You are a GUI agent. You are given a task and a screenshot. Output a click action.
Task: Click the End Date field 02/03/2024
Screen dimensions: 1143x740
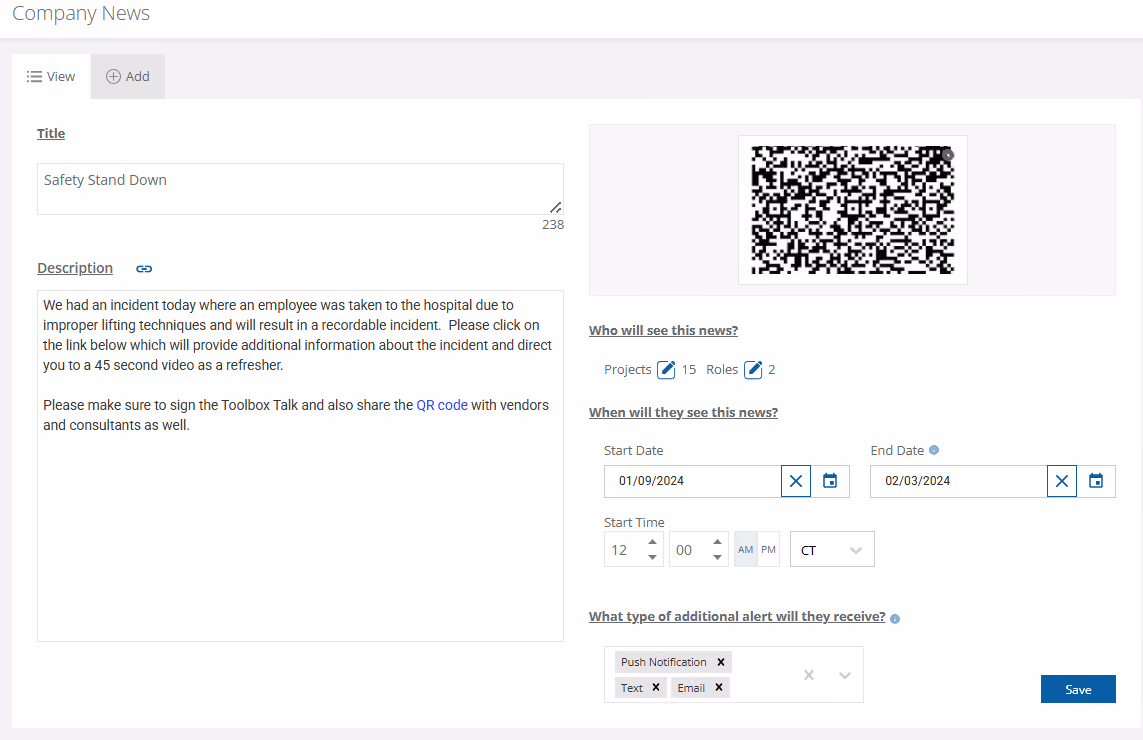click(959, 481)
